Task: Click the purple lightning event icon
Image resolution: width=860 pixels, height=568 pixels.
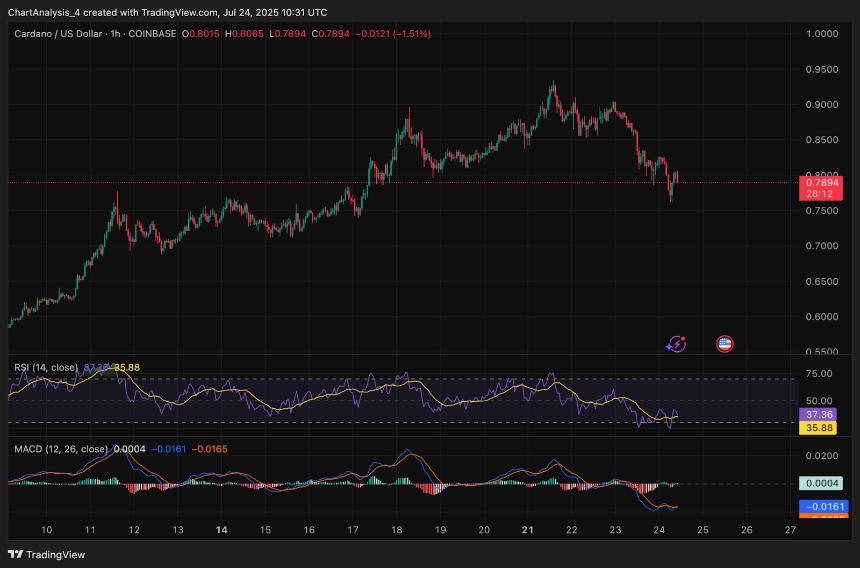Action: 676,344
